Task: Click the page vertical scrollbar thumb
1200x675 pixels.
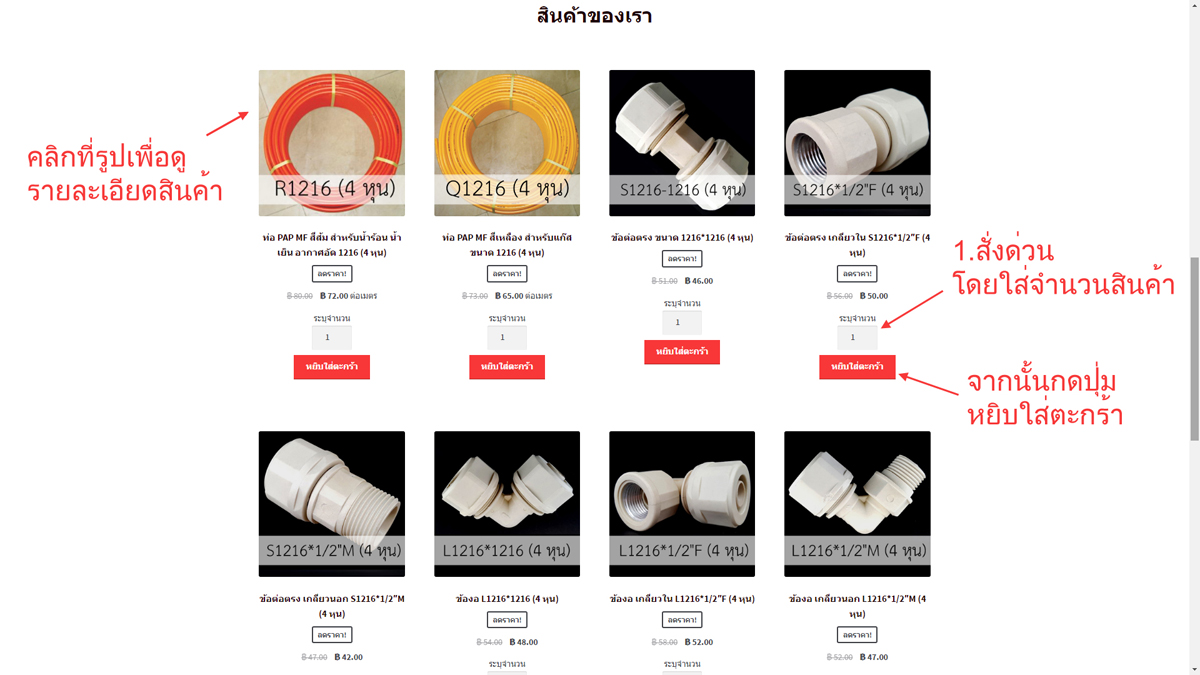Action: (x=1193, y=348)
